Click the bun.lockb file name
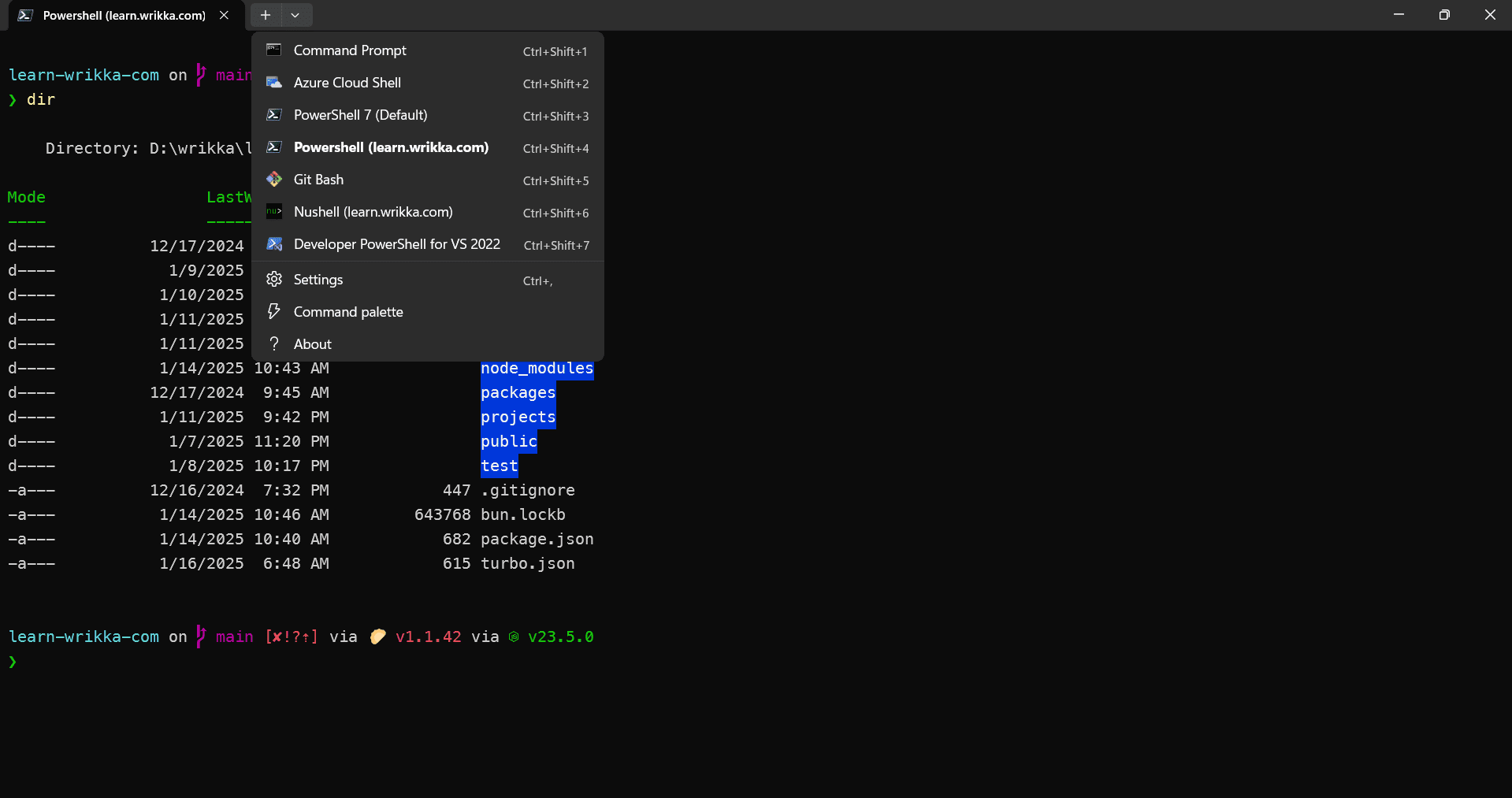Image resolution: width=1512 pixels, height=798 pixels. (x=522, y=514)
